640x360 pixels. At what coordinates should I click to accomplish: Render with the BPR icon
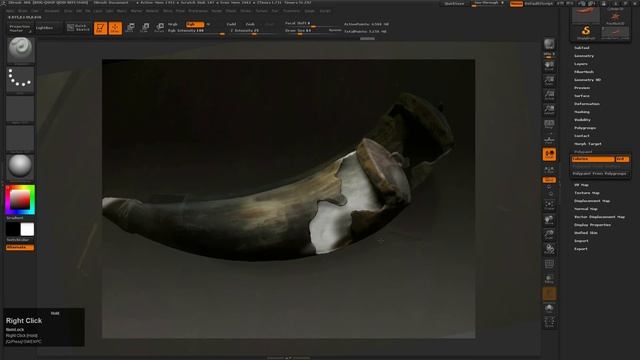(x=549, y=44)
